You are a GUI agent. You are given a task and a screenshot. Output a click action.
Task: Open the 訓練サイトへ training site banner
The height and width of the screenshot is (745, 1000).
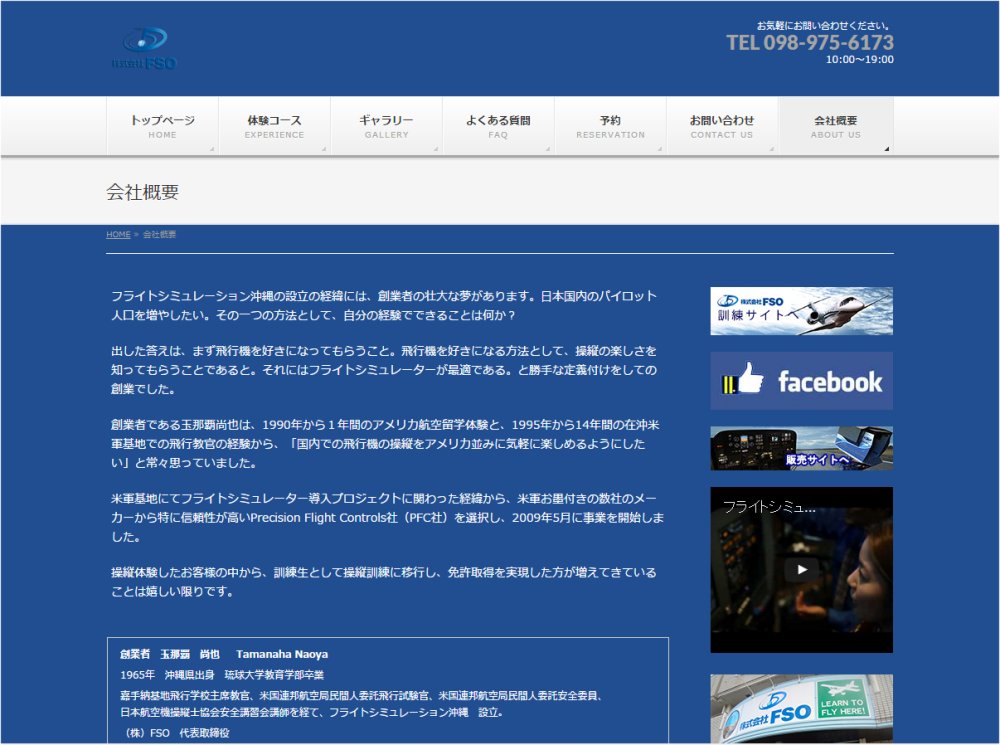pos(801,311)
